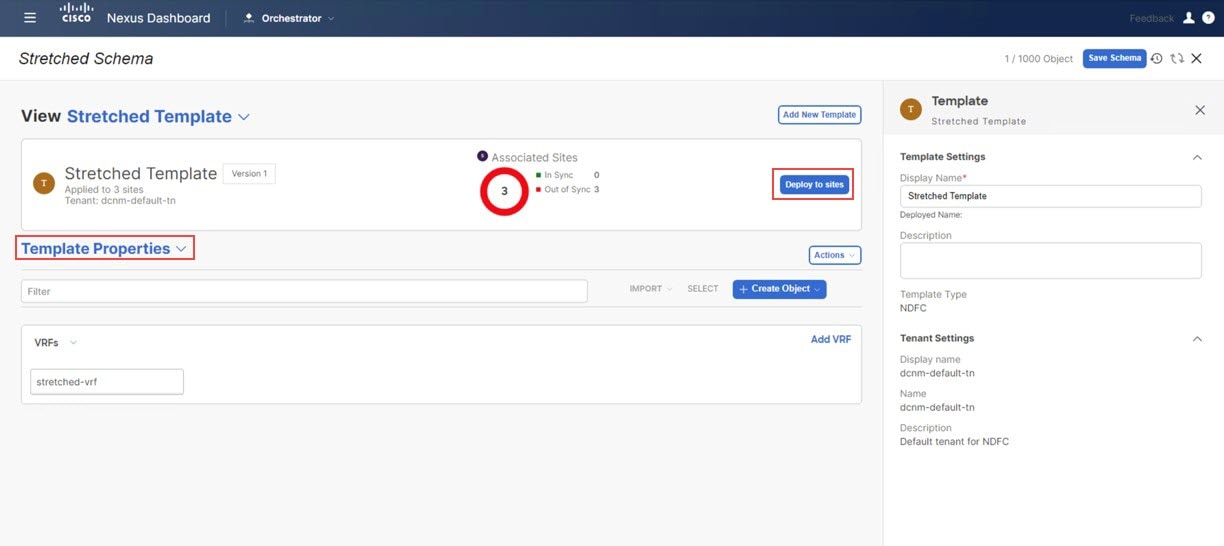Click the Add VRF link

[x=830, y=340]
